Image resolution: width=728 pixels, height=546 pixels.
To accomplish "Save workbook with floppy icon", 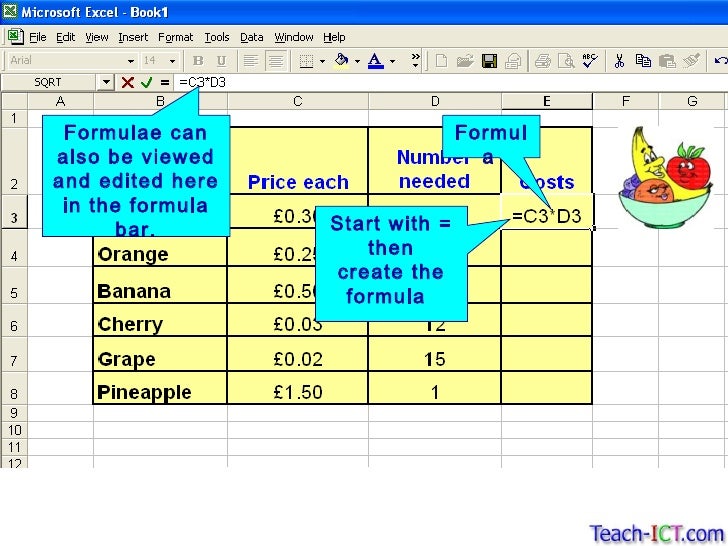I will [x=489, y=61].
